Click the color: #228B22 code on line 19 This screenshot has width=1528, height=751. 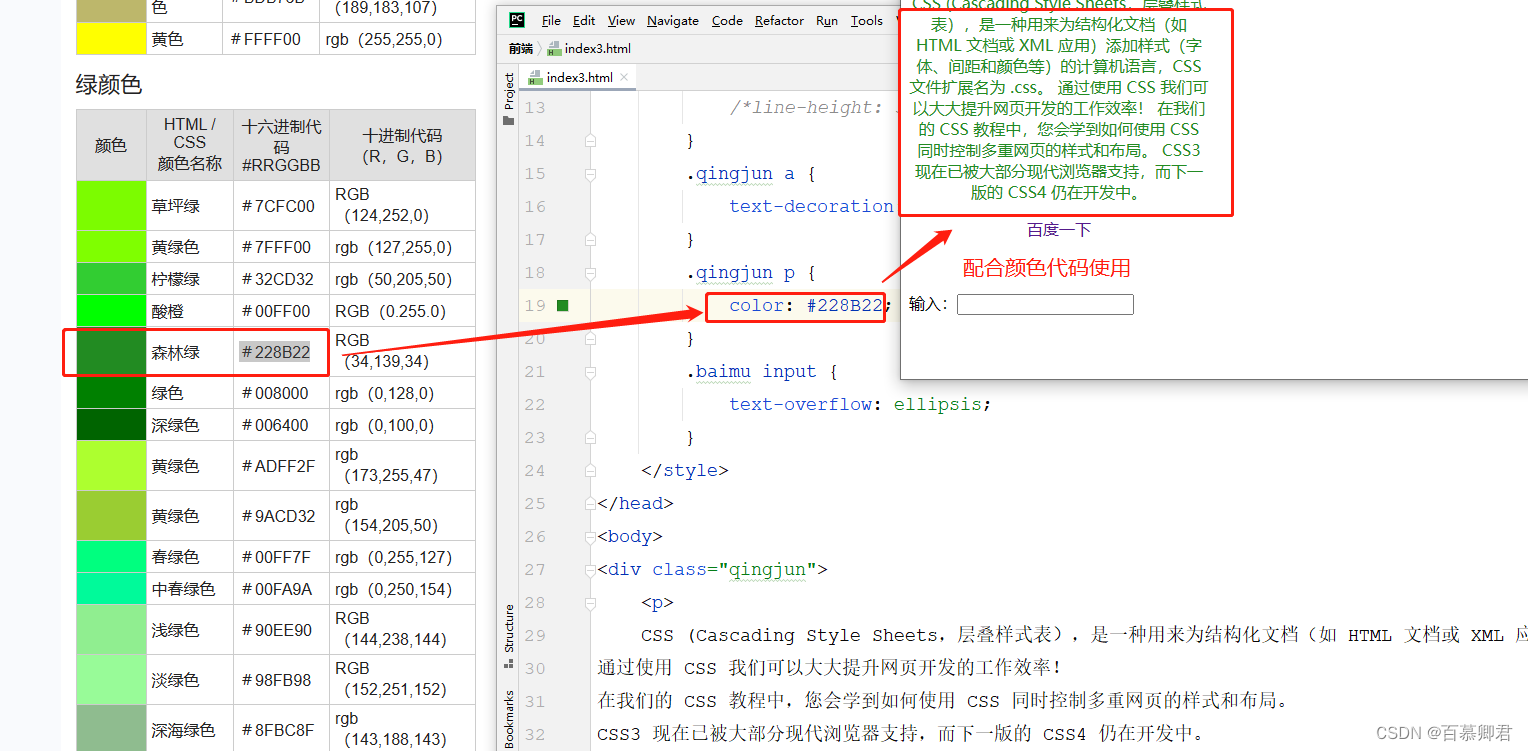[x=806, y=306]
